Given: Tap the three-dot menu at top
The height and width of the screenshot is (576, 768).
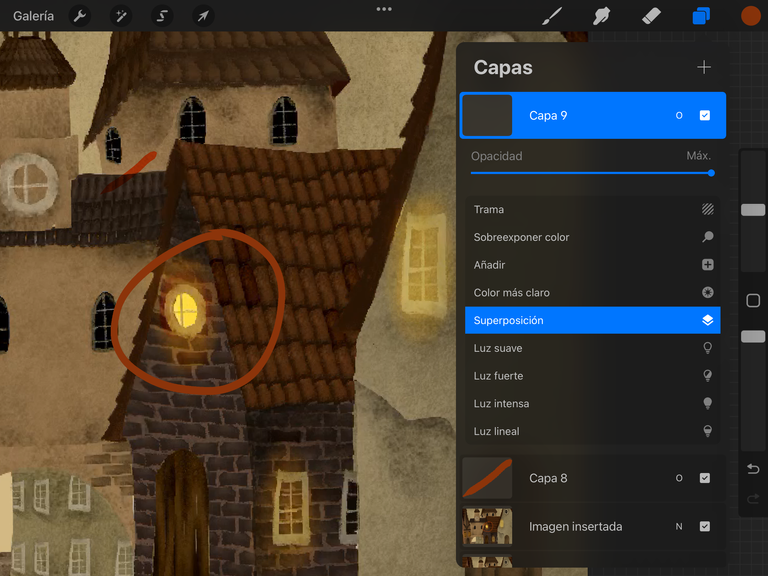Looking at the screenshot, I should click(384, 9).
